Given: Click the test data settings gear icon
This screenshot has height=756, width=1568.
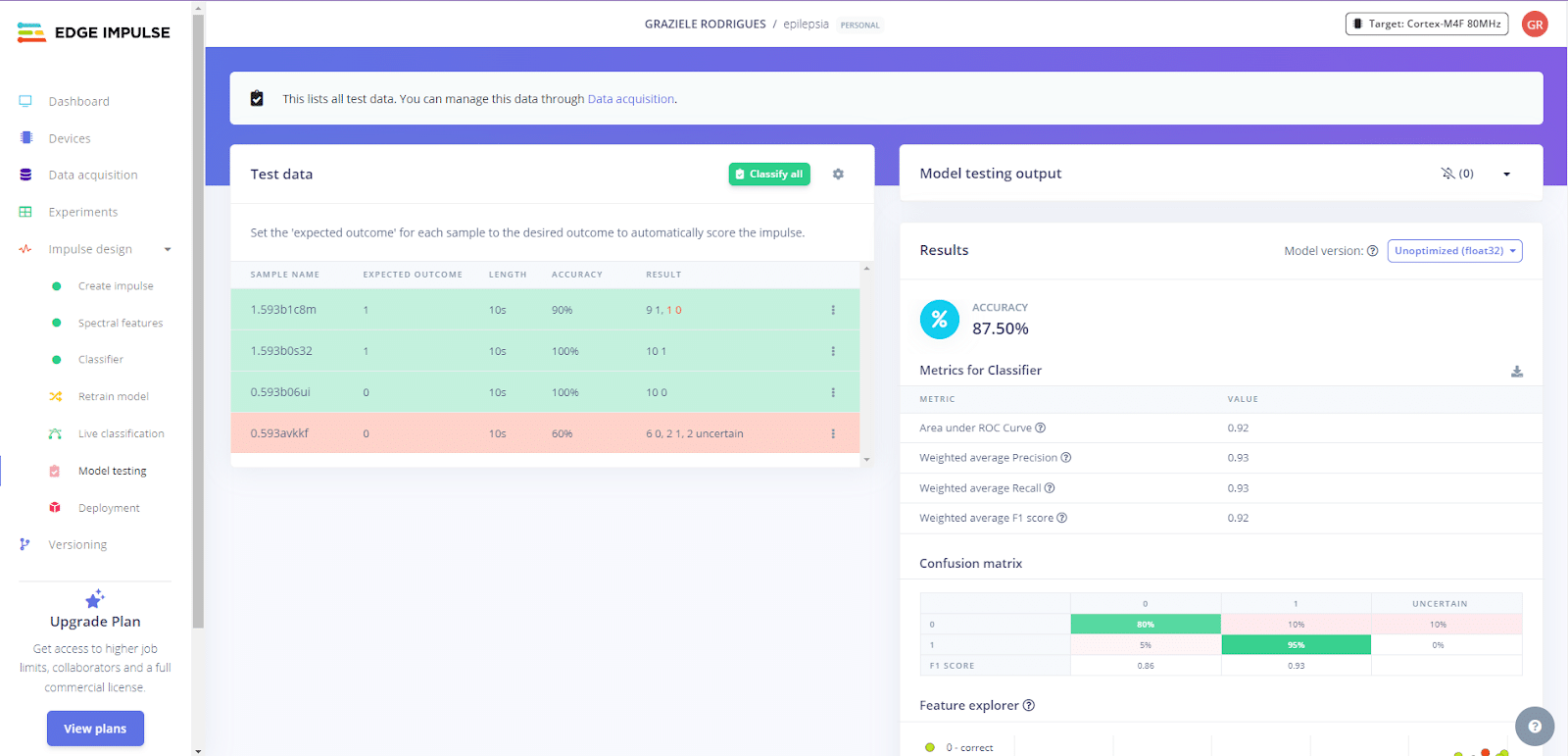Looking at the screenshot, I should (838, 175).
